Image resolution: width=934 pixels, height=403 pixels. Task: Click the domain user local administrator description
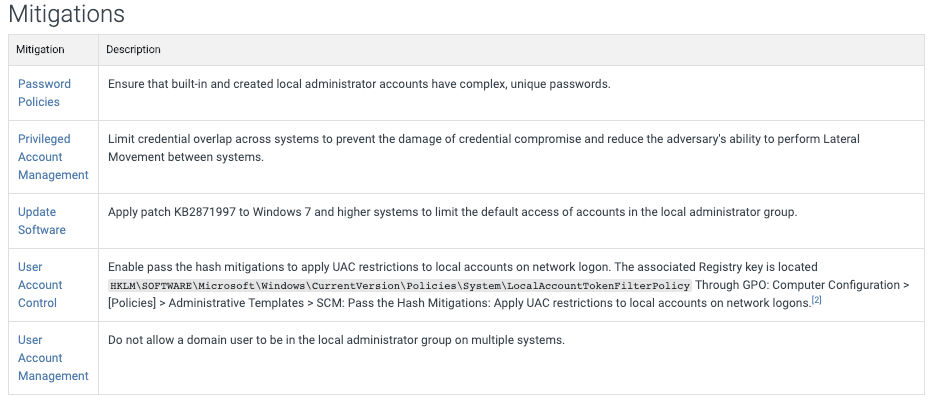(x=336, y=340)
